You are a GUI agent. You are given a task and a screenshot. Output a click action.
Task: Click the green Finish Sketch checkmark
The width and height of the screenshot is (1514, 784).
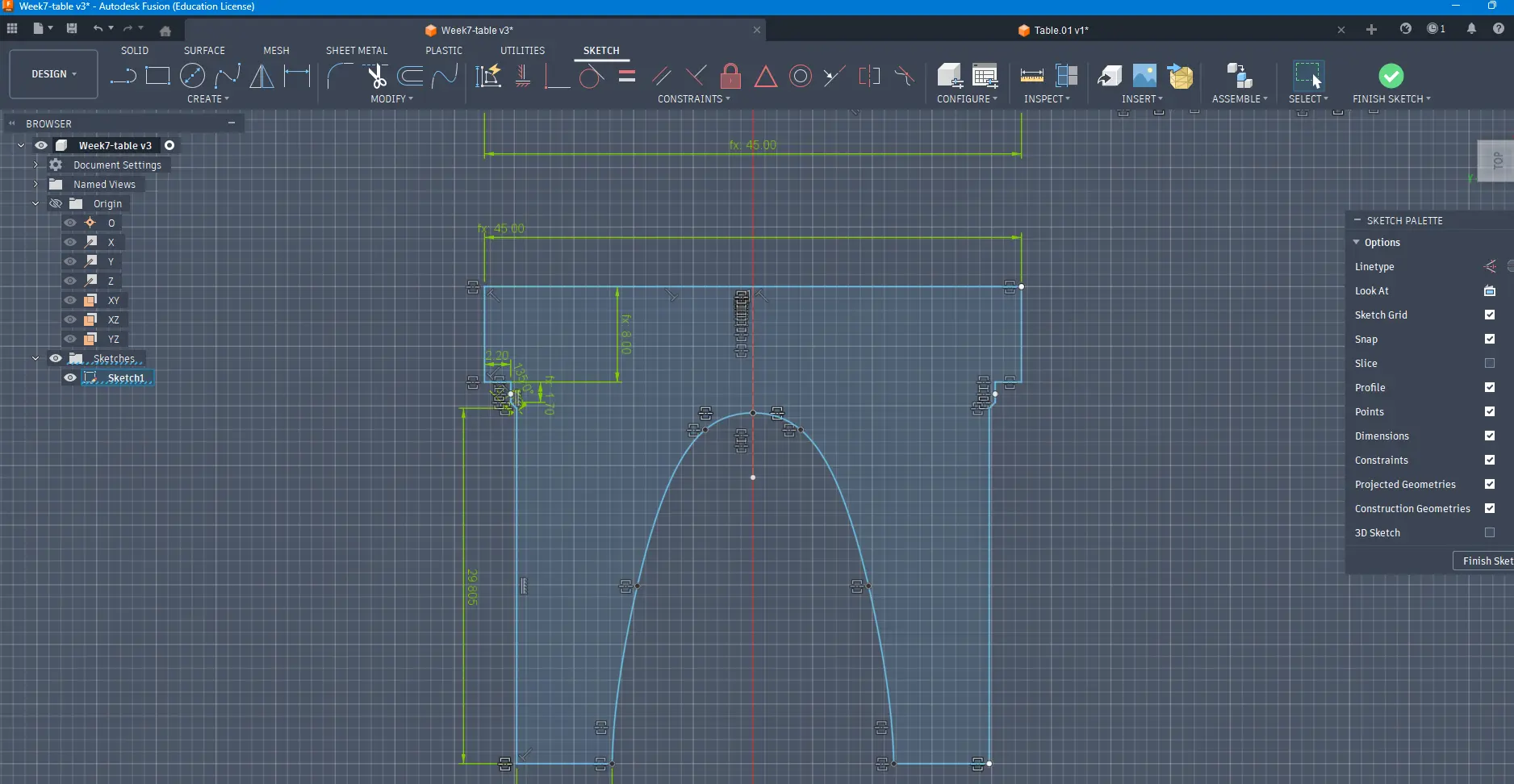point(1391,76)
